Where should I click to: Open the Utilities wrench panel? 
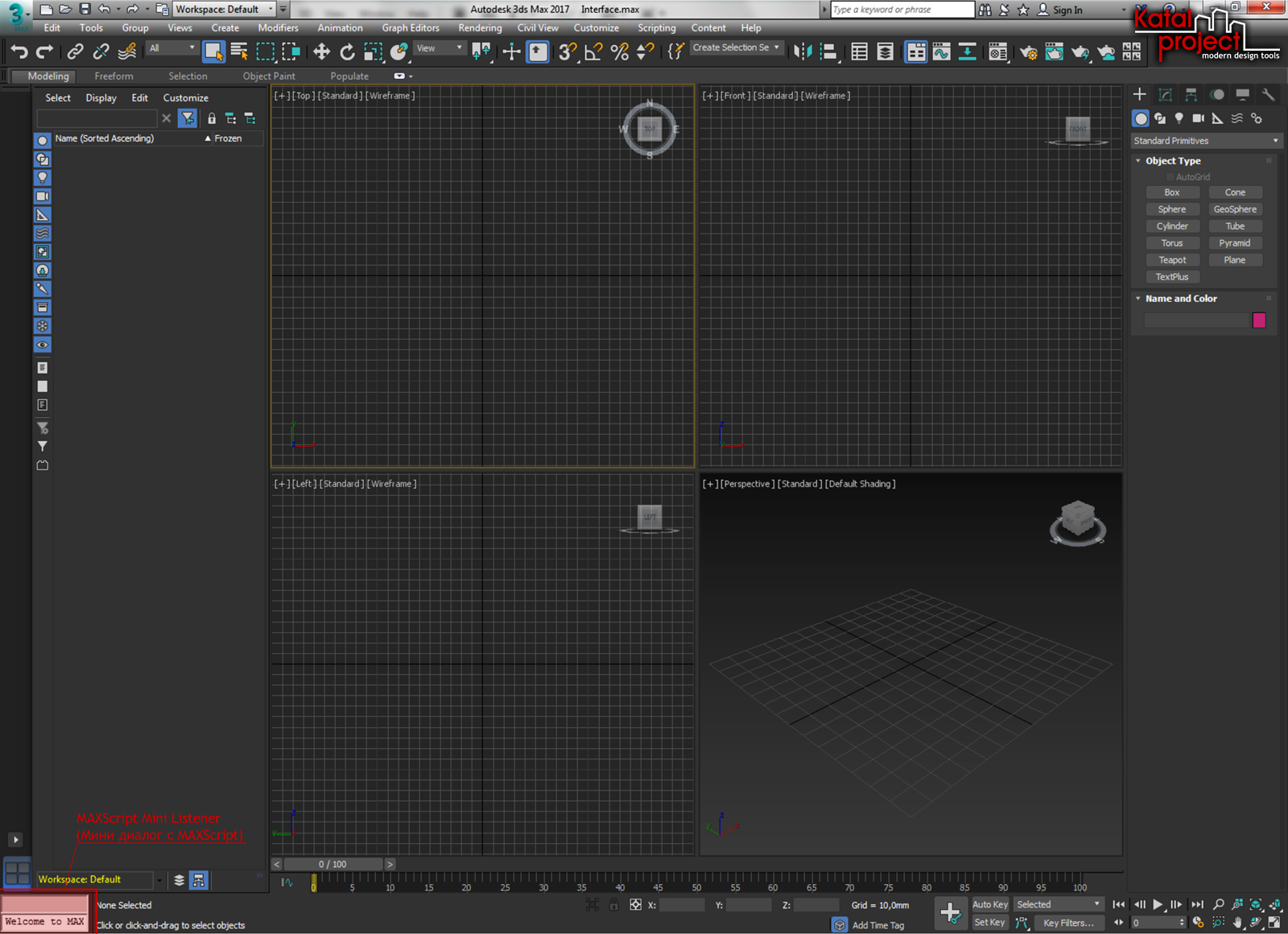(x=1268, y=95)
